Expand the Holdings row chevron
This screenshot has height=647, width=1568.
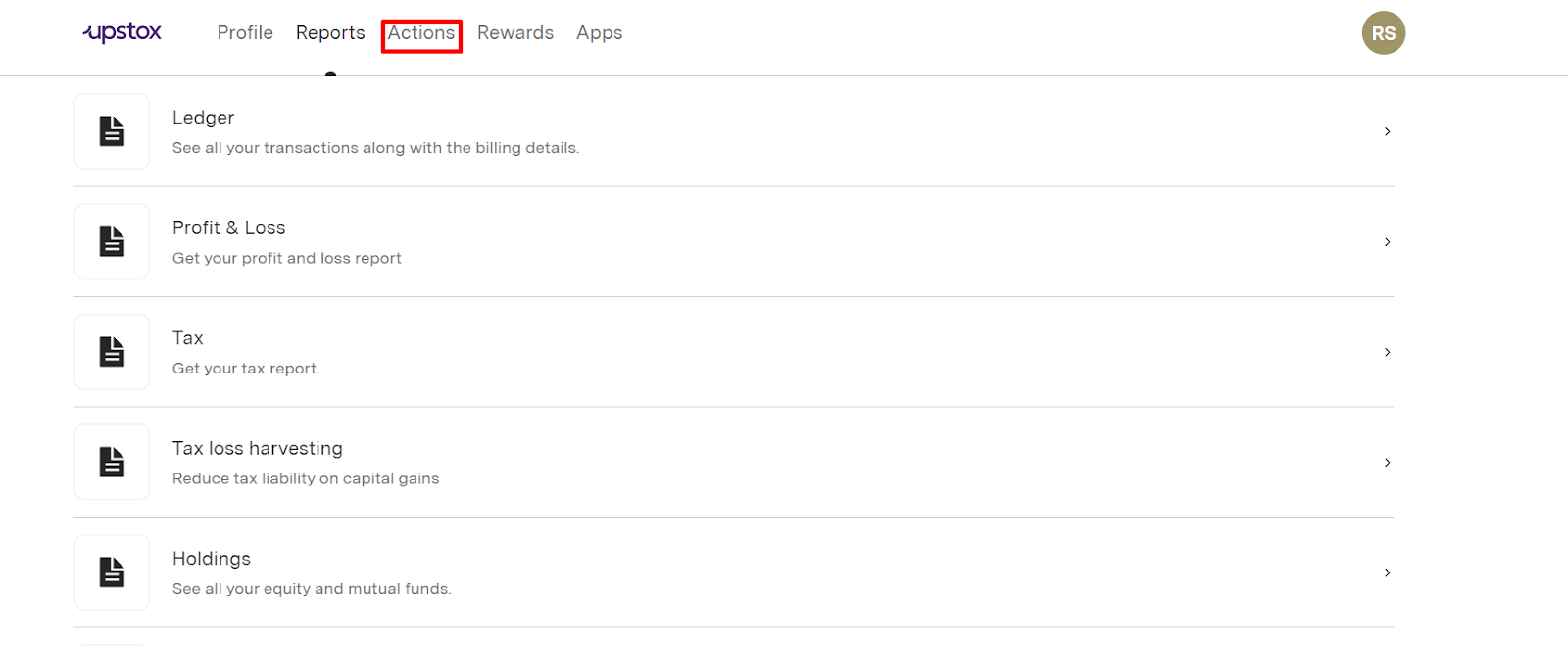(1387, 572)
